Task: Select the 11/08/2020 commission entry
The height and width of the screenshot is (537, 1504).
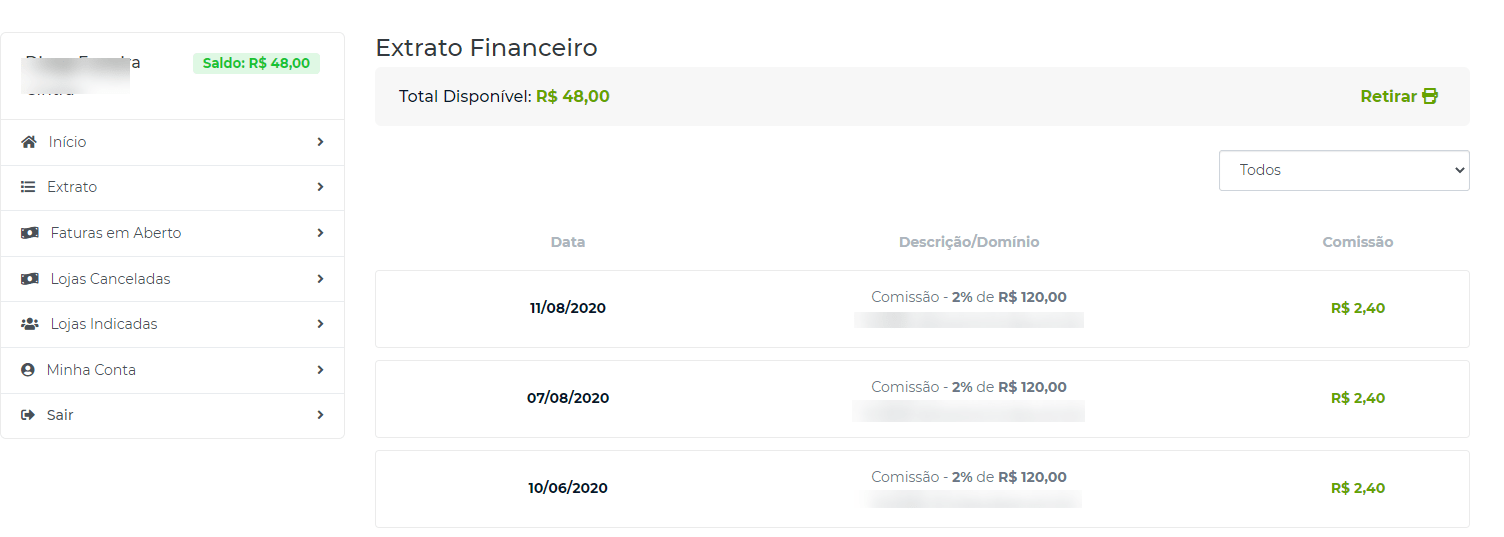Action: [922, 309]
